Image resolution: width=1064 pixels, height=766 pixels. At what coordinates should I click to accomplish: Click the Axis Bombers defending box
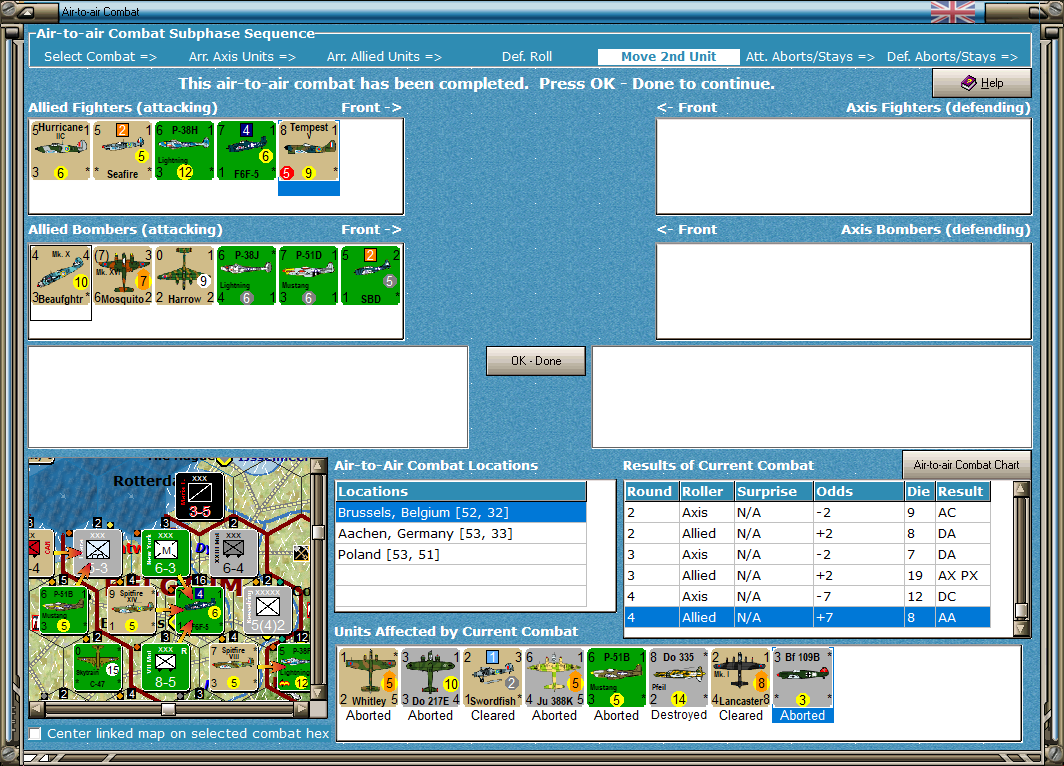[843, 291]
